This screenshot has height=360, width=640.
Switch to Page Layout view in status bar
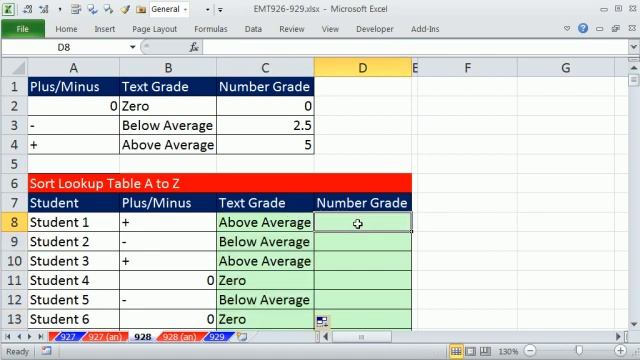[x=471, y=351]
